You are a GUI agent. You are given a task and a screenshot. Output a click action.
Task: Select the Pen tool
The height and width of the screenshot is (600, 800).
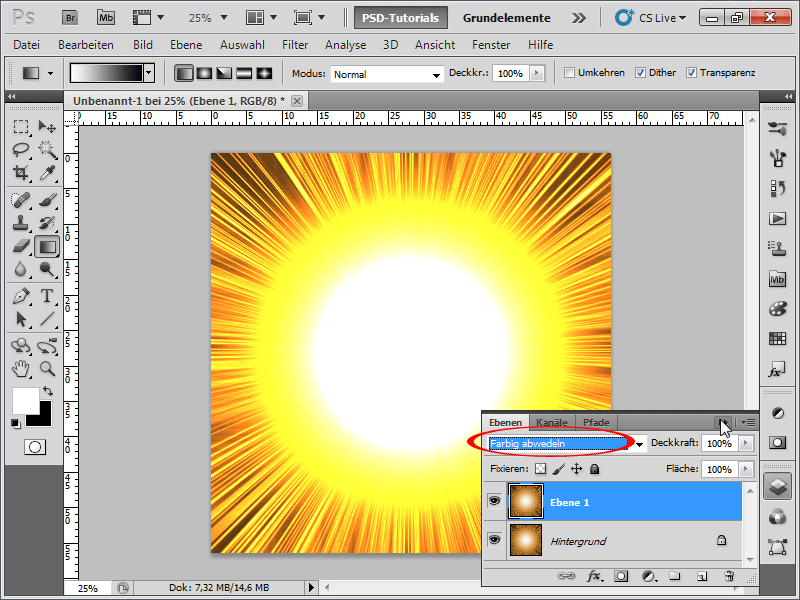point(21,296)
